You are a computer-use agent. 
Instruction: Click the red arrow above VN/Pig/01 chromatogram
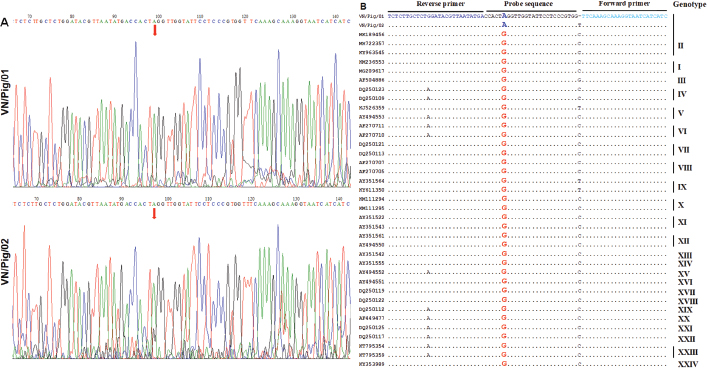pos(155,30)
